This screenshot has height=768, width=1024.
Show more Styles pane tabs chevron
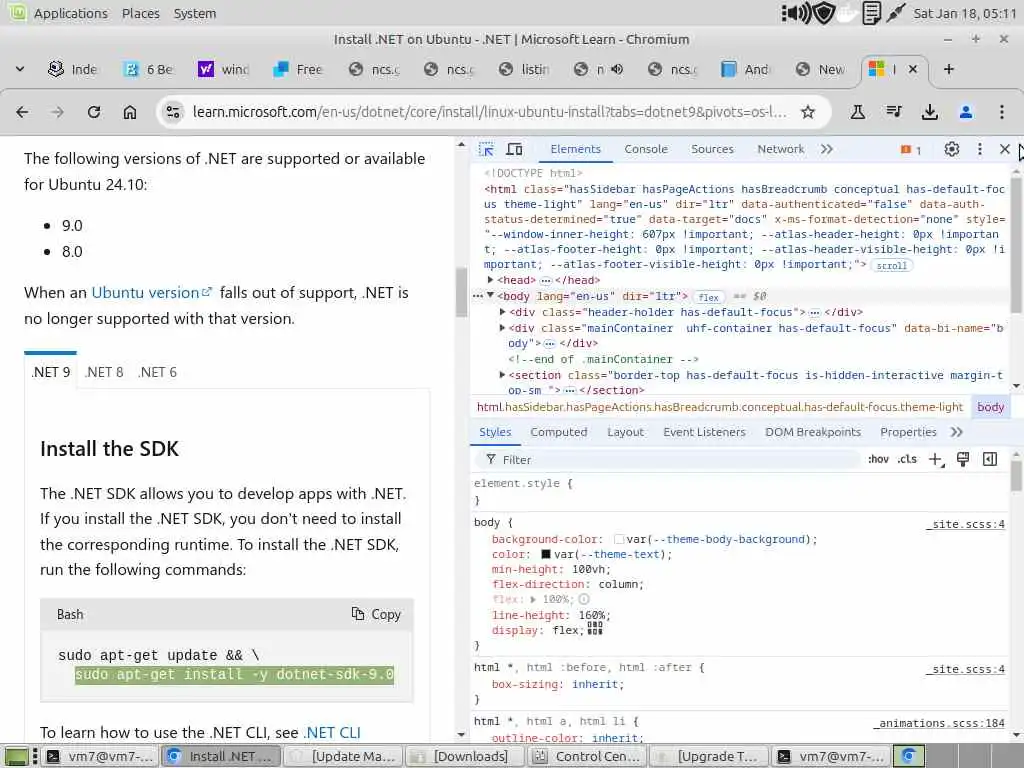tap(957, 432)
